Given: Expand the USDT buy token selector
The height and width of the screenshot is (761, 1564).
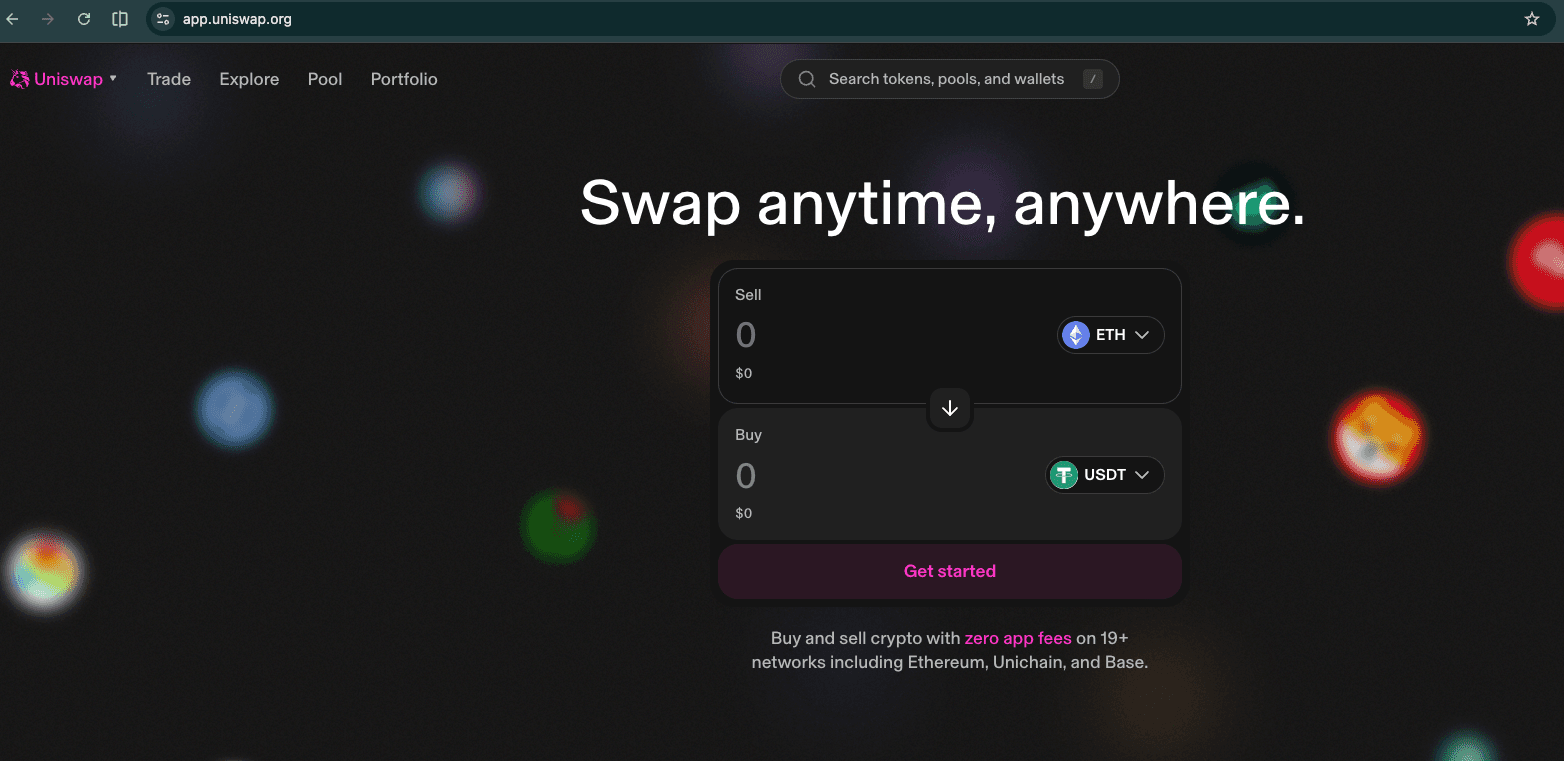Looking at the screenshot, I should click(x=1105, y=475).
